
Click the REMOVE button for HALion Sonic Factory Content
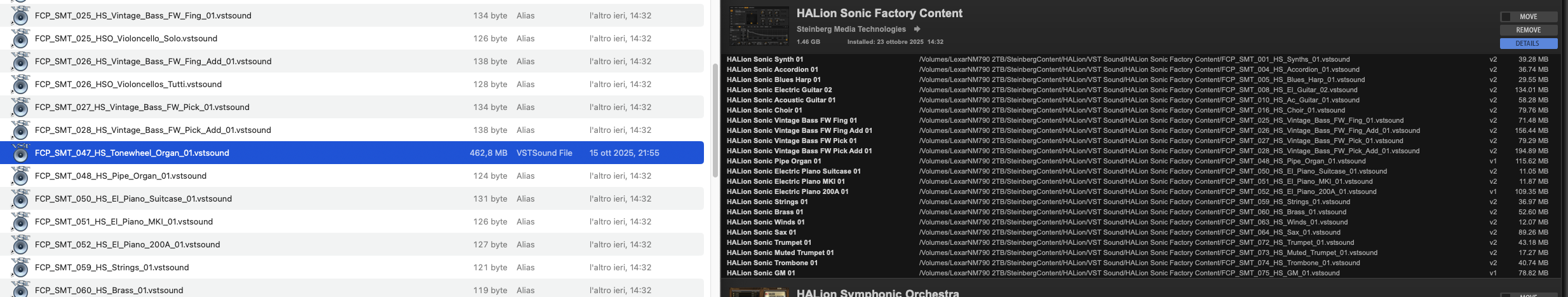pyautogui.click(x=1529, y=30)
